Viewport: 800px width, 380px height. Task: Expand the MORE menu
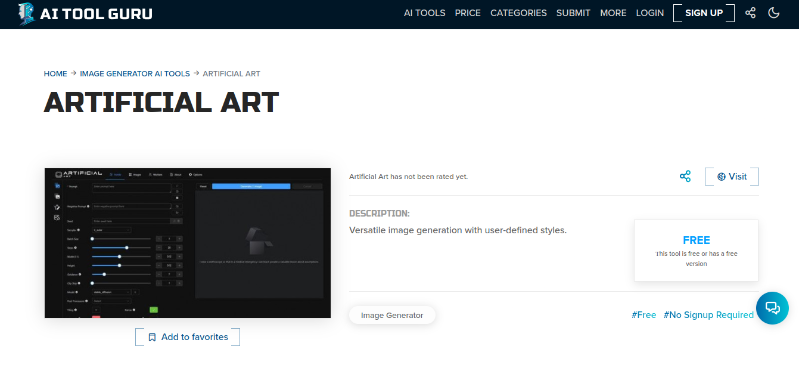click(x=613, y=13)
